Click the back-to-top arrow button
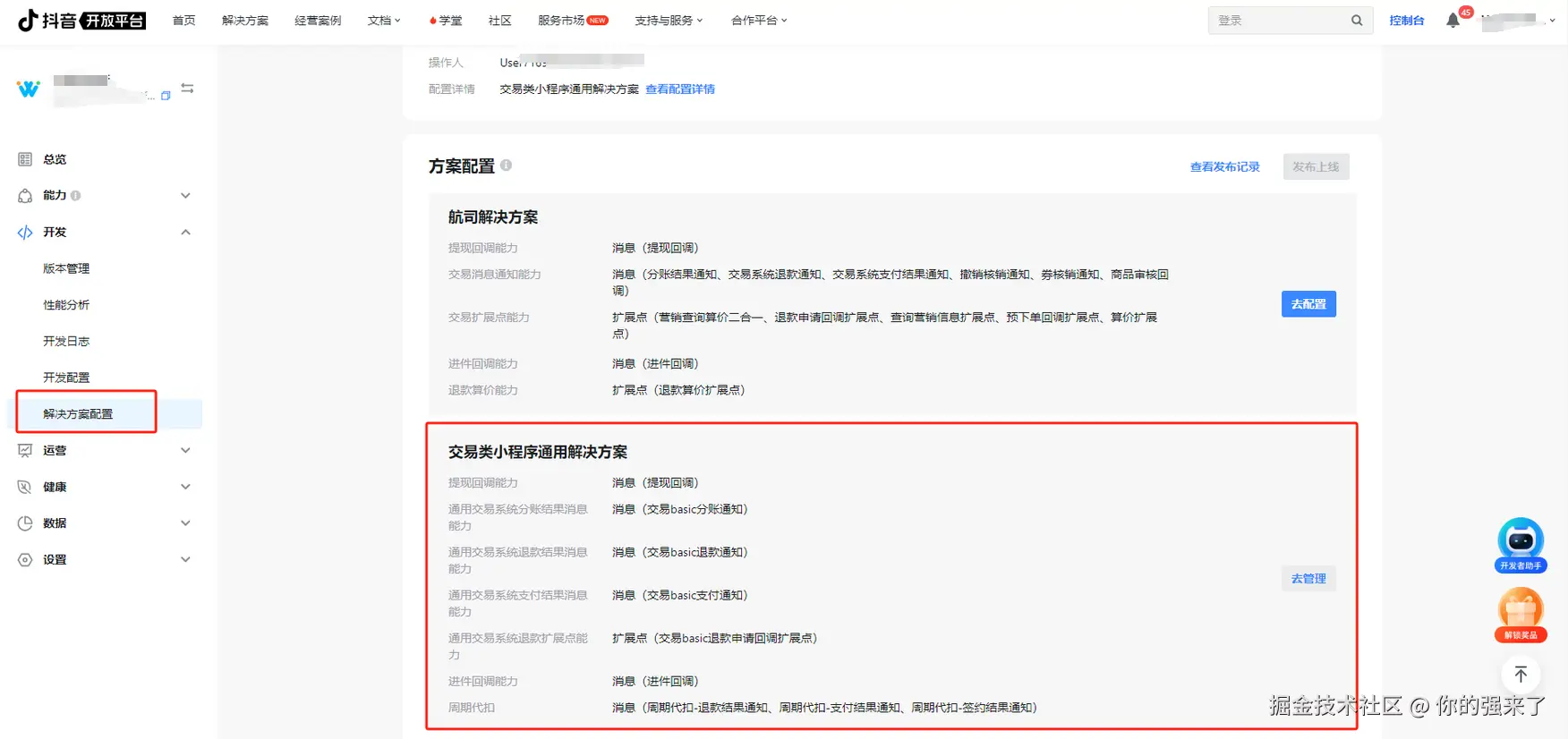The width and height of the screenshot is (1568, 739). 1521,674
